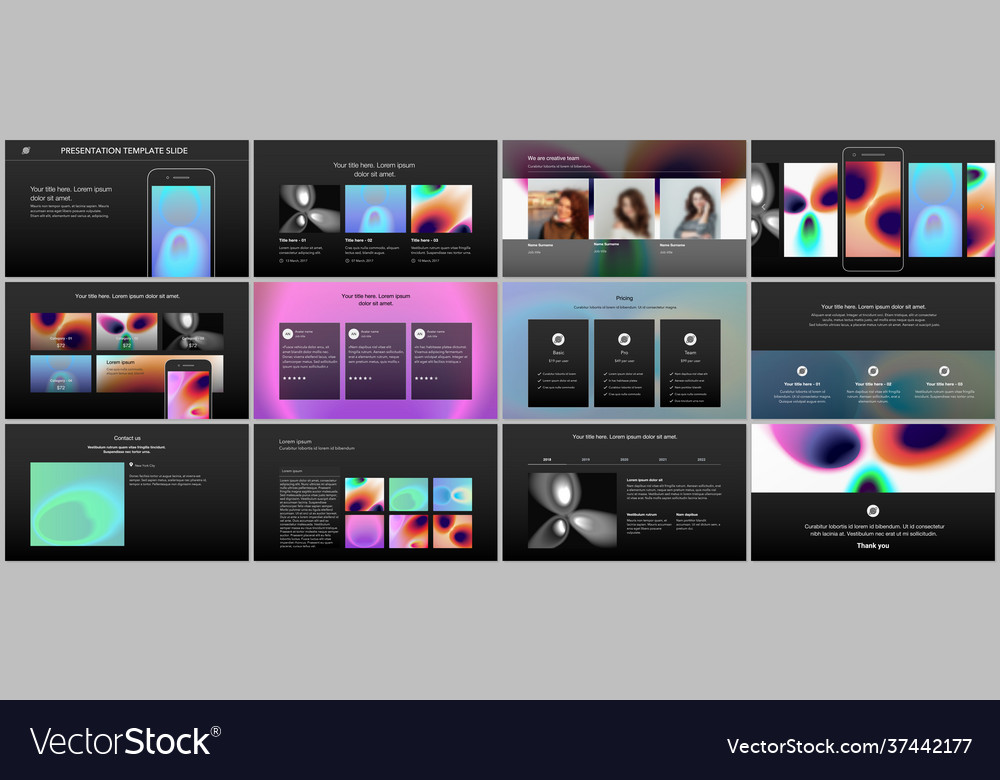Image resolution: width=1000 pixels, height=780 pixels.
Task: Click the avatar icon on the middle testimonial card
Action: pos(353,334)
